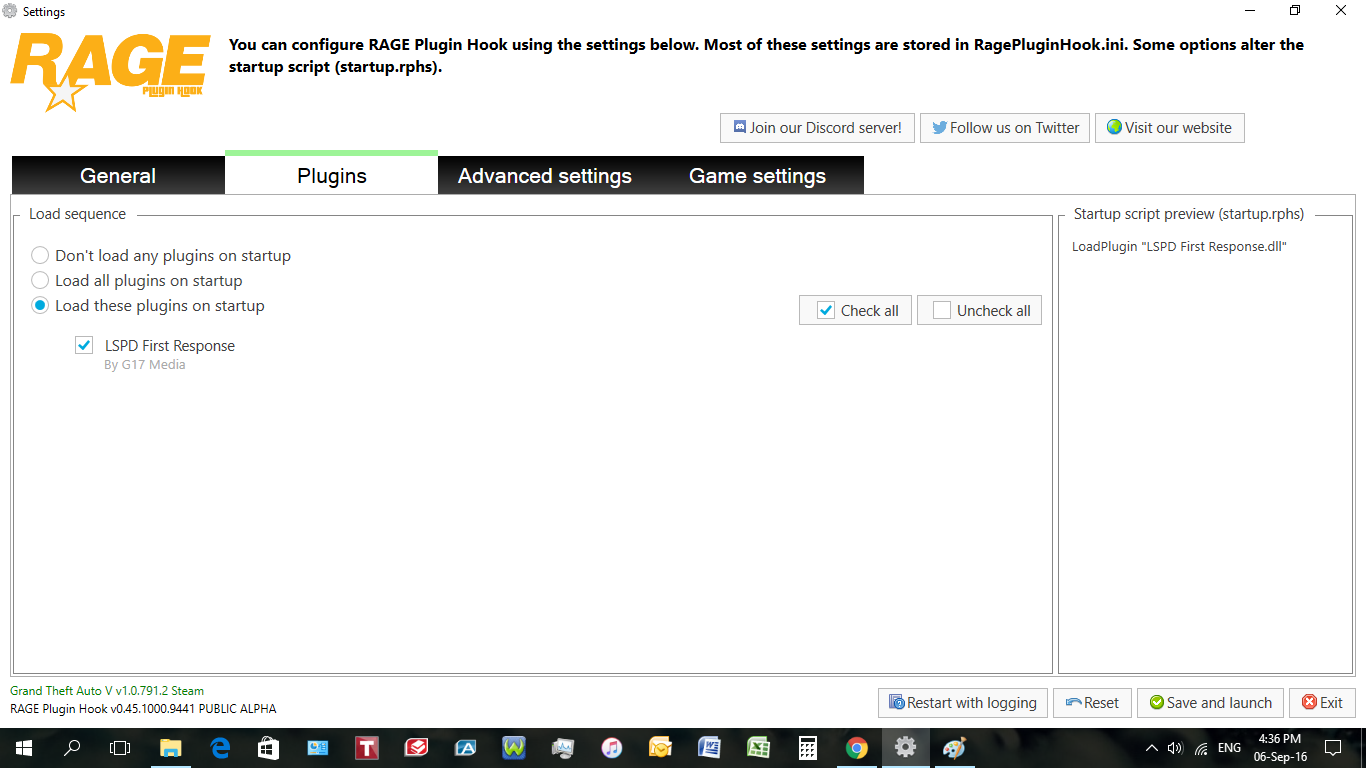Open Wi-Fi network settings in tray
Image resolution: width=1366 pixels, height=768 pixels.
pyautogui.click(x=1201, y=748)
